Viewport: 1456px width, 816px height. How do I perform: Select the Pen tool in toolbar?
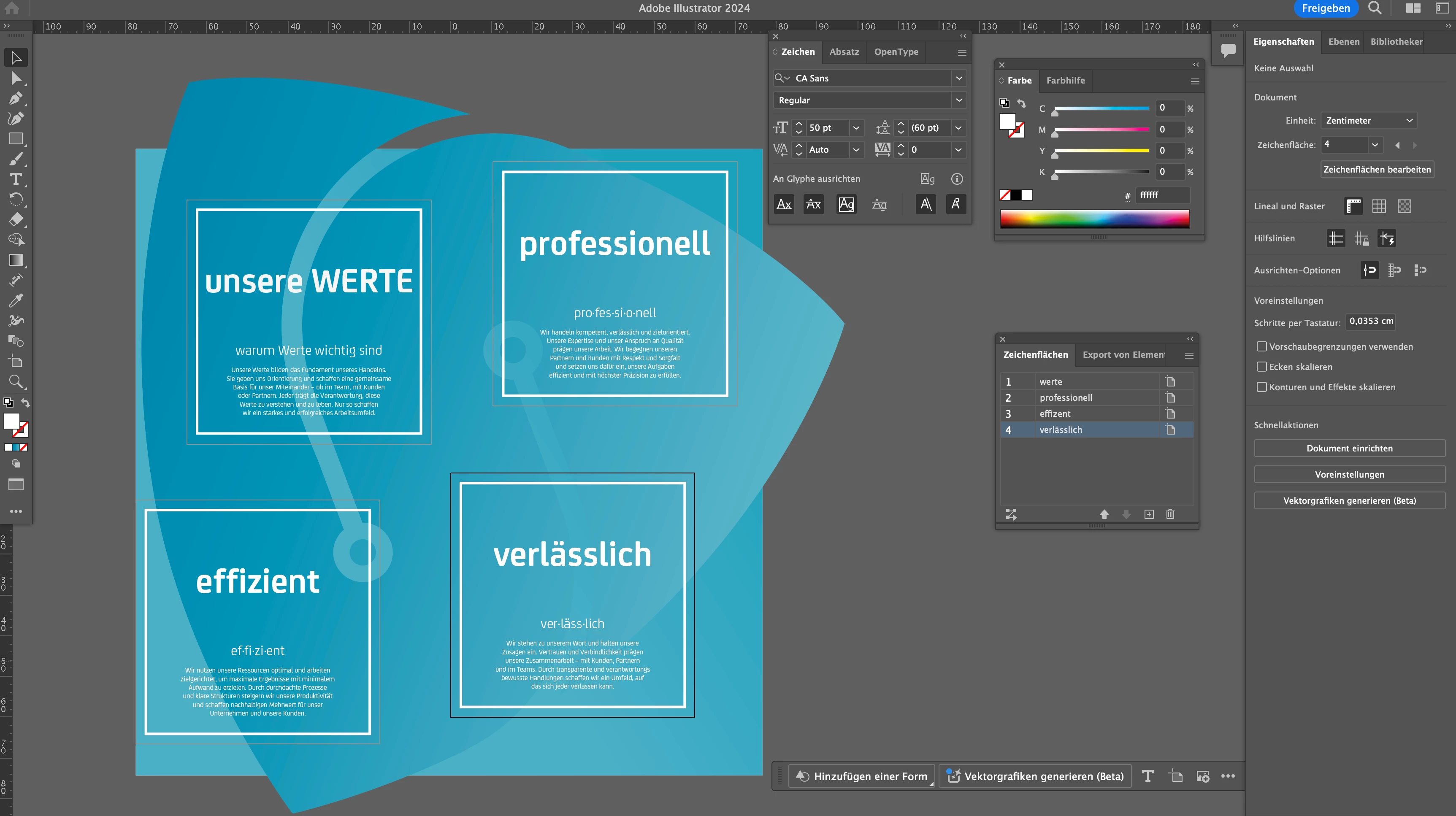[x=16, y=98]
